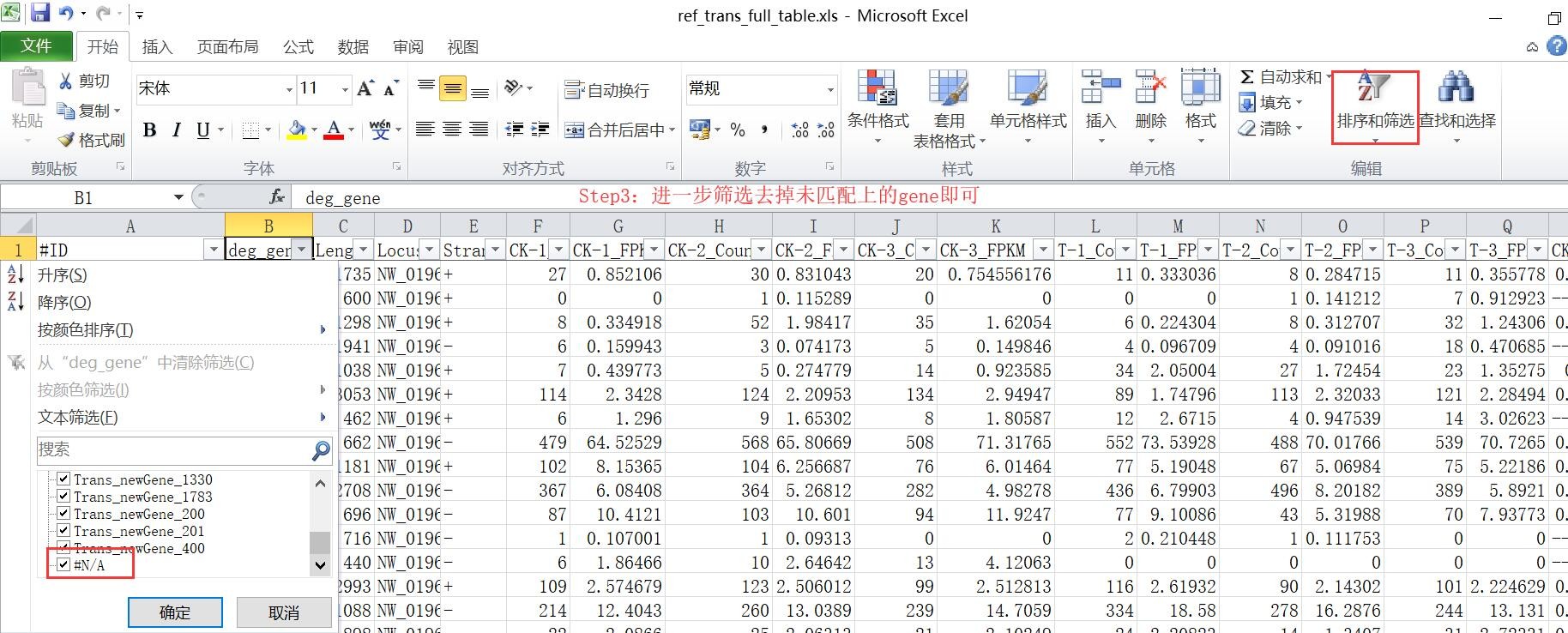Screen dimensions: 1568x633
Task: Open the font size dropdown
Action: (345, 89)
